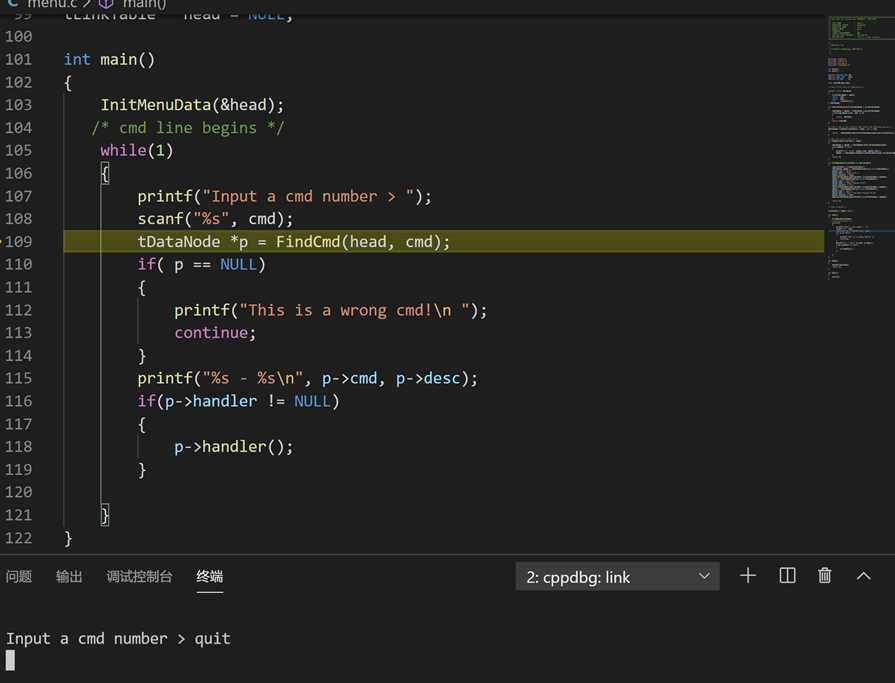The width and height of the screenshot is (895, 683).
Task: Open the terminal selector 'cppdbg: link' dropdown
Action: click(617, 577)
